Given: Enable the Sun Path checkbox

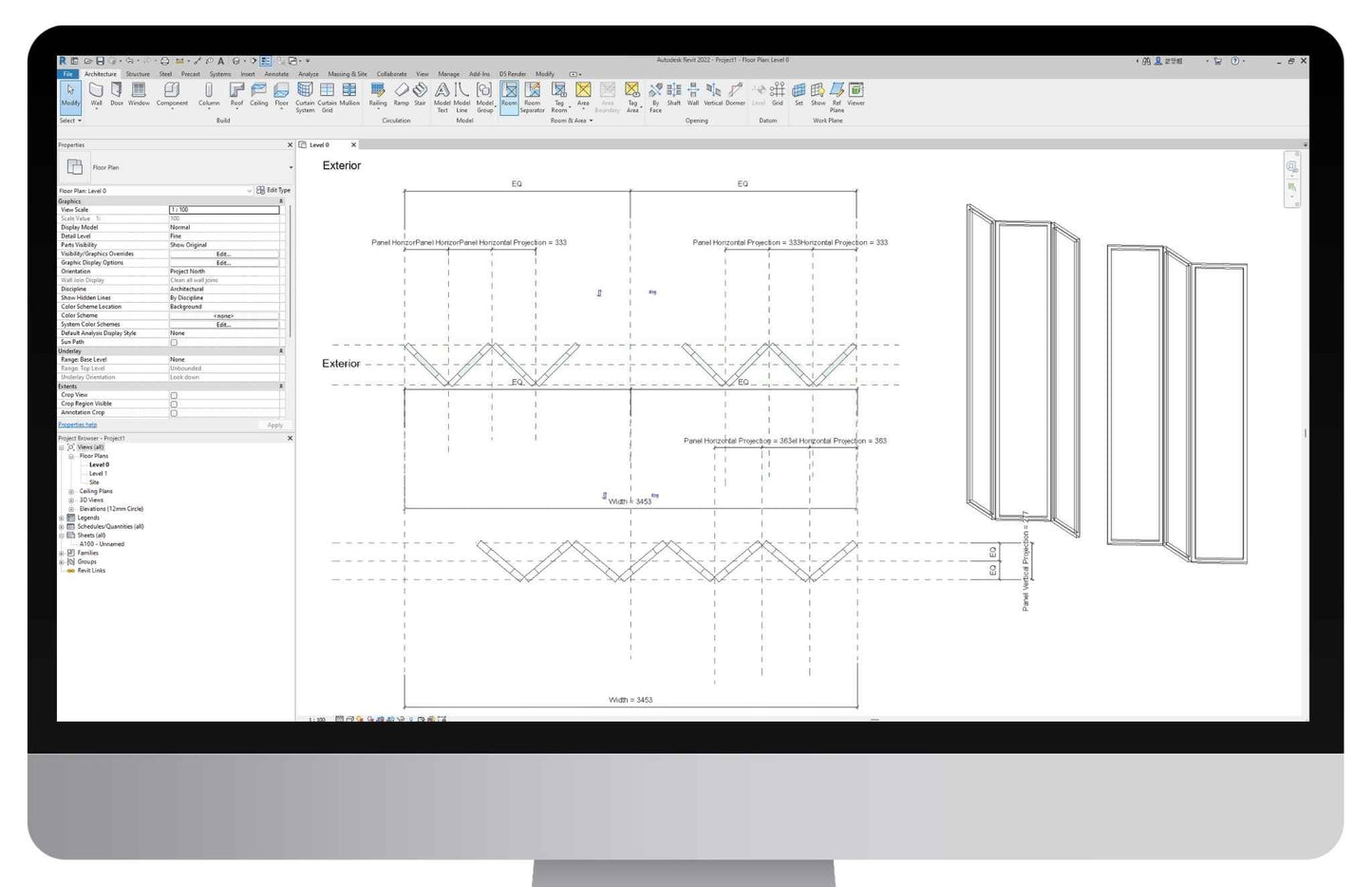Looking at the screenshot, I should click(174, 342).
